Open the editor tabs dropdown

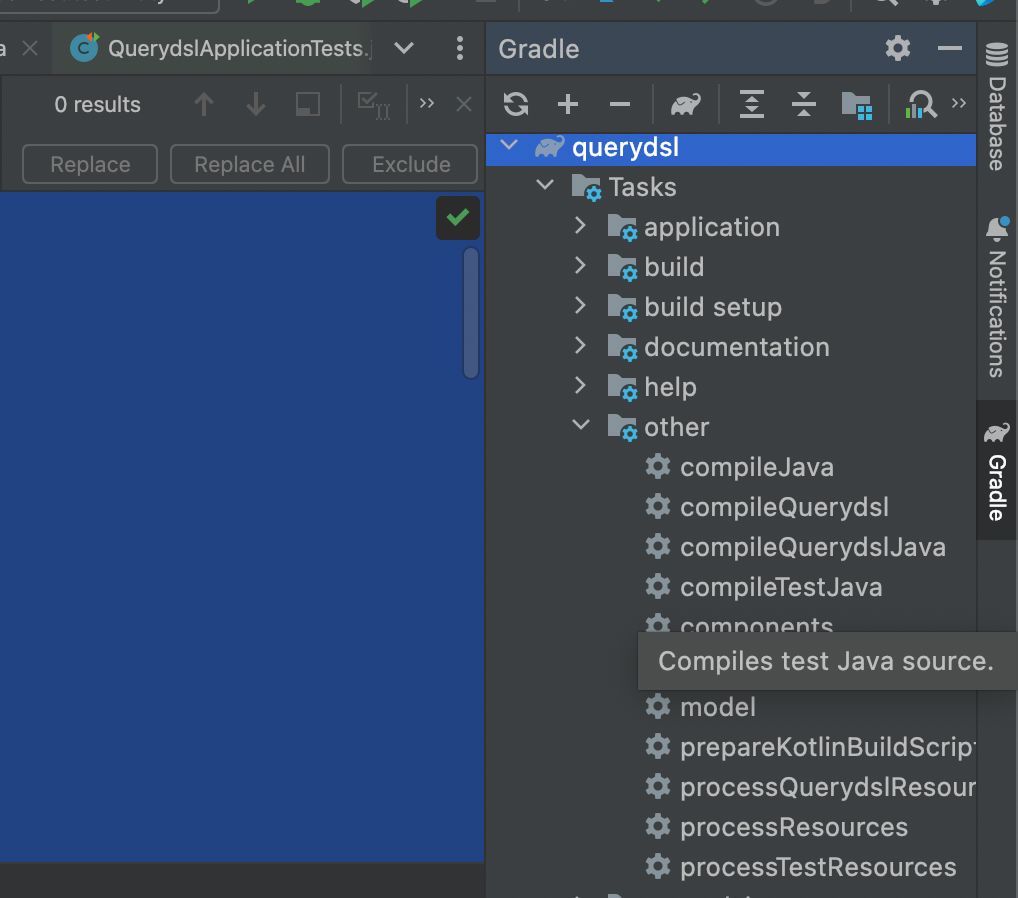click(x=404, y=48)
